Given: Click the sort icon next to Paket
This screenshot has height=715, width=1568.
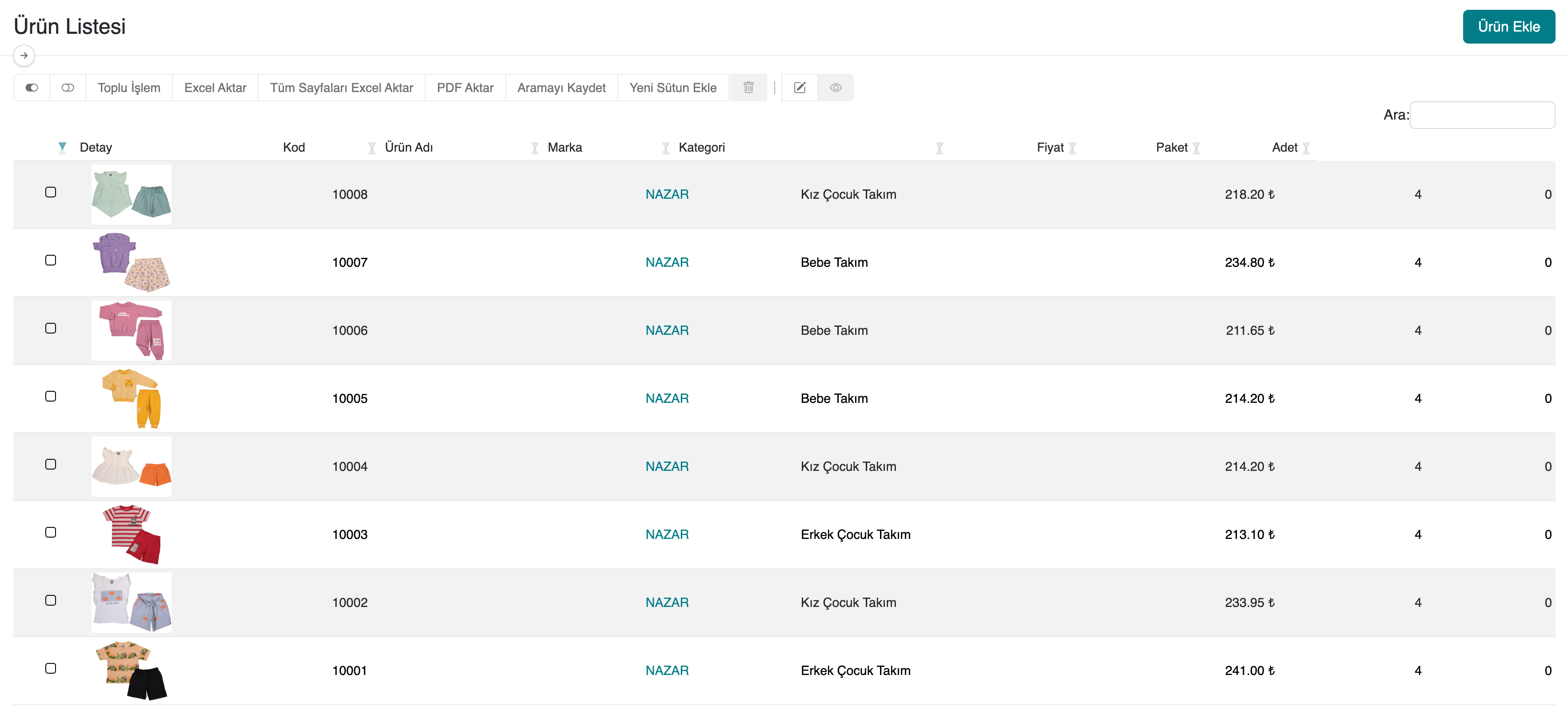Looking at the screenshot, I should (1196, 148).
